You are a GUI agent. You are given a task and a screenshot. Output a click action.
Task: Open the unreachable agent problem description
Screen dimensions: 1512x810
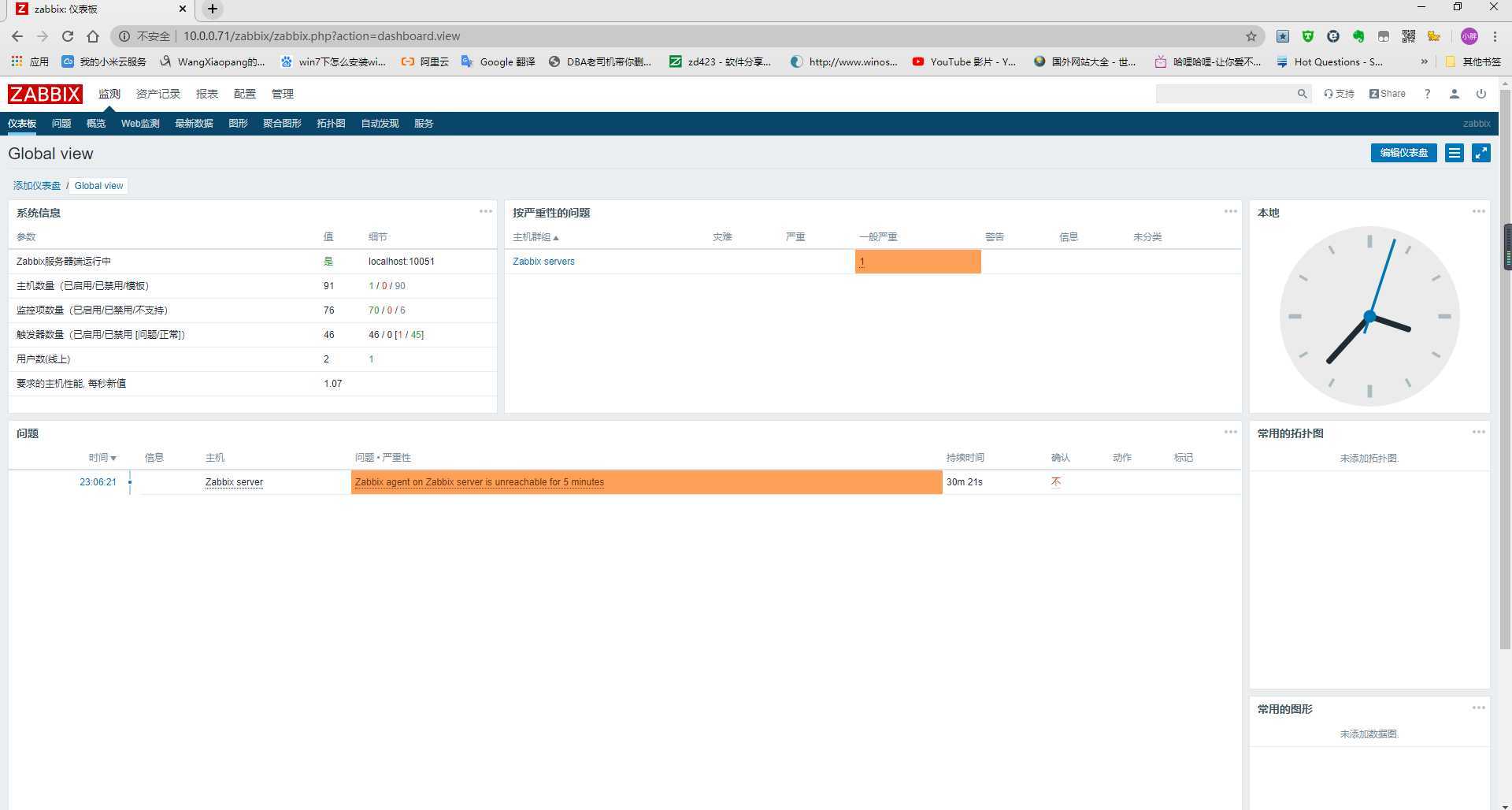(x=480, y=482)
